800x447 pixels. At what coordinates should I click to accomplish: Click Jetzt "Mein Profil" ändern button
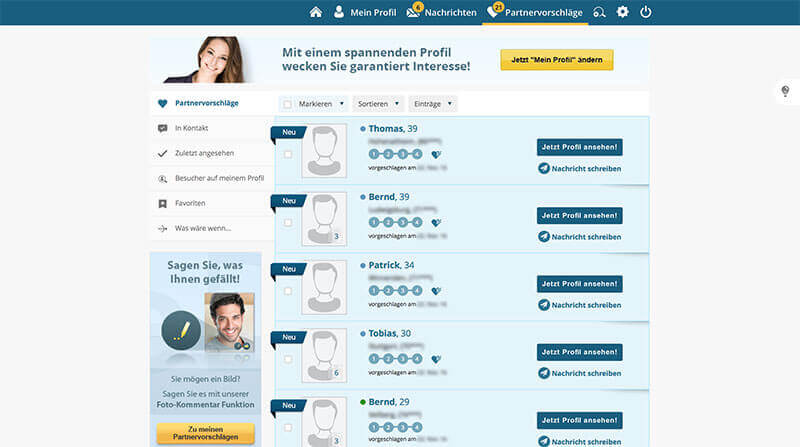pos(557,60)
